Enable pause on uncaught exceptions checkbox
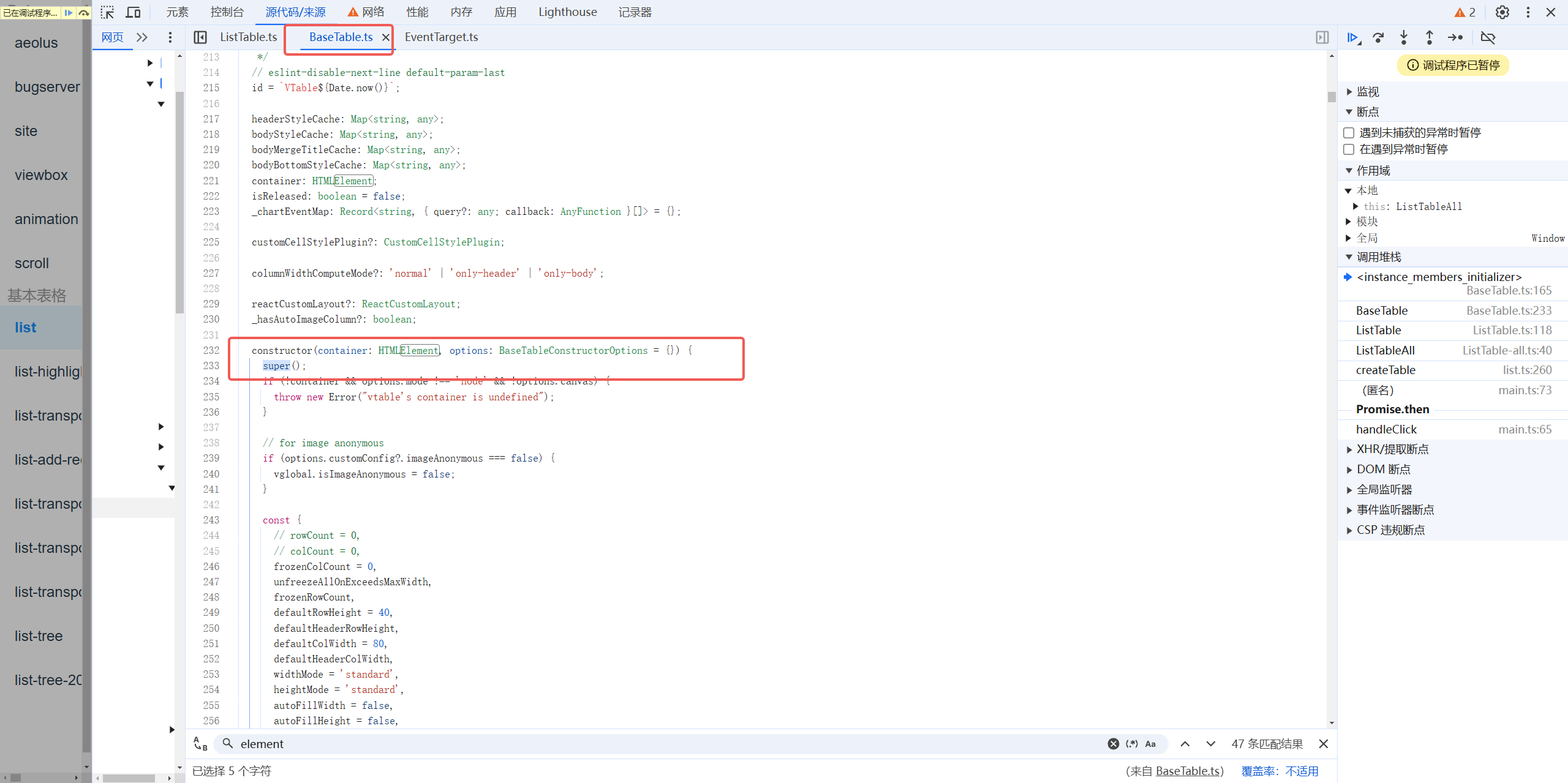This screenshot has height=783, width=1568. (1349, 133)
